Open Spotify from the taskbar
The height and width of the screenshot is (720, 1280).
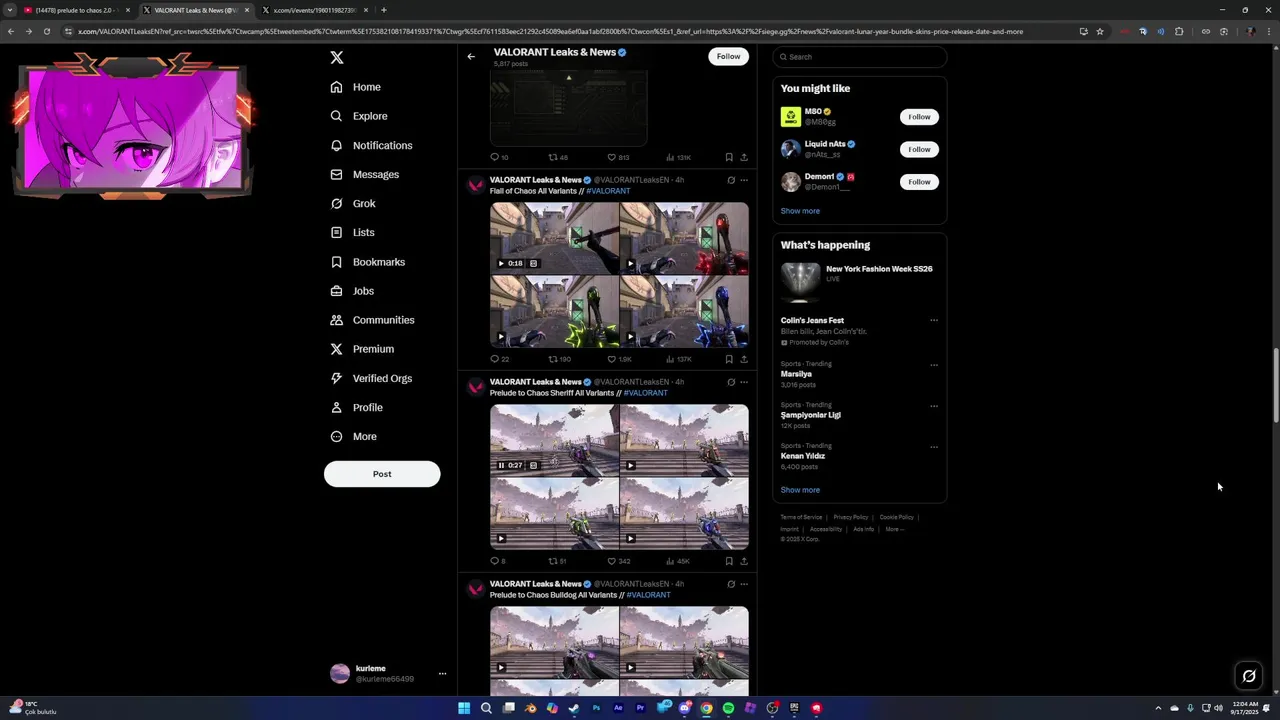[x=728, y=708]
